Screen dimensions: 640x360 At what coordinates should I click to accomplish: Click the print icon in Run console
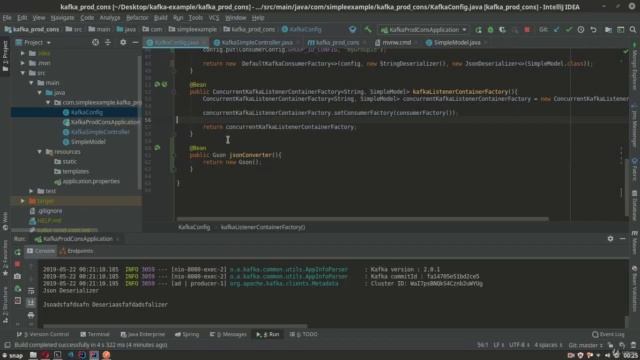point(31,315)
